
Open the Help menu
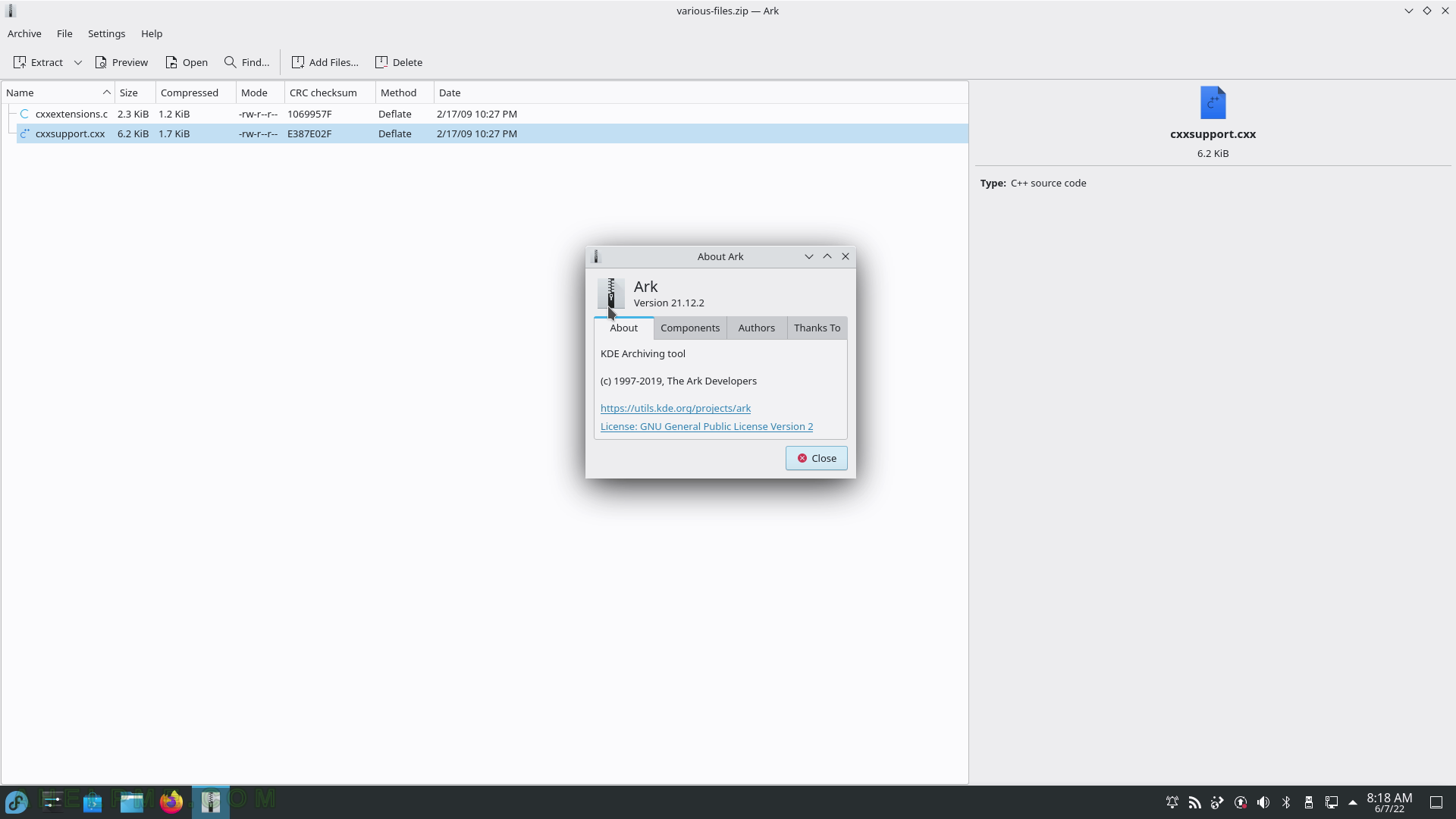(152, 33)
